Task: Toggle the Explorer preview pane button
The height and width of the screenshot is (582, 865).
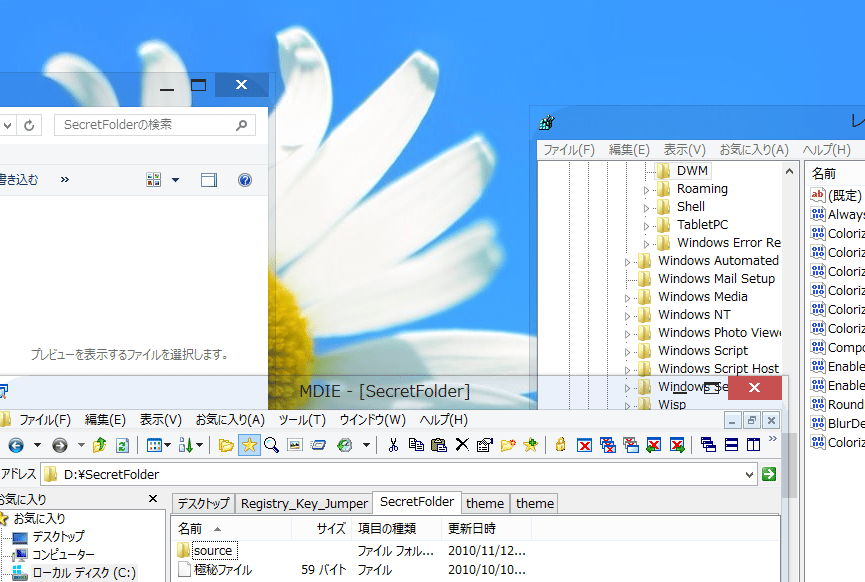Action: pyautogui.click(x=209, y=180)
